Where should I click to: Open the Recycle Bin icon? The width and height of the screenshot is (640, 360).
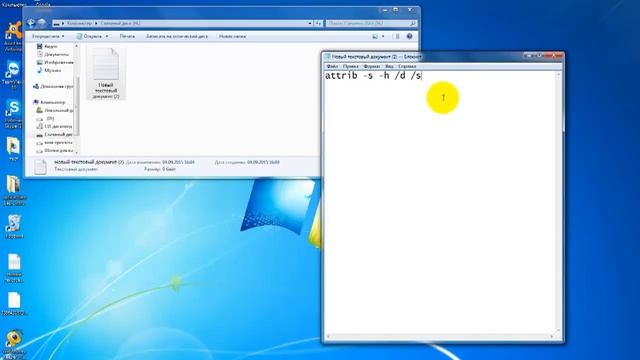pos(14,225)
